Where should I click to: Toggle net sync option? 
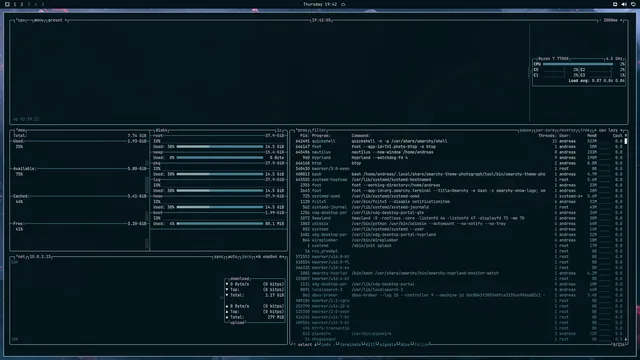(x=219, y=257)
